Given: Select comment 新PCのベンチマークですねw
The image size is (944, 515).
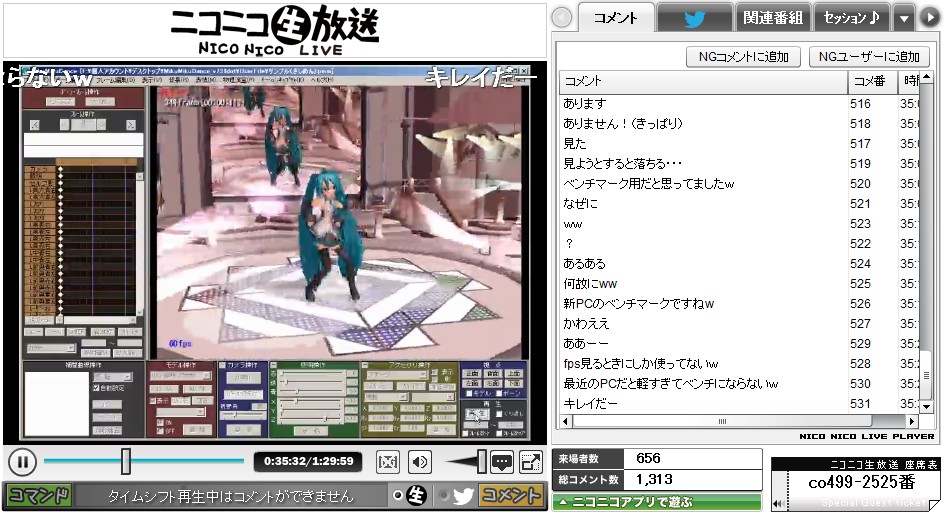Looking at the screenshot, I should (x=739, y=304).
